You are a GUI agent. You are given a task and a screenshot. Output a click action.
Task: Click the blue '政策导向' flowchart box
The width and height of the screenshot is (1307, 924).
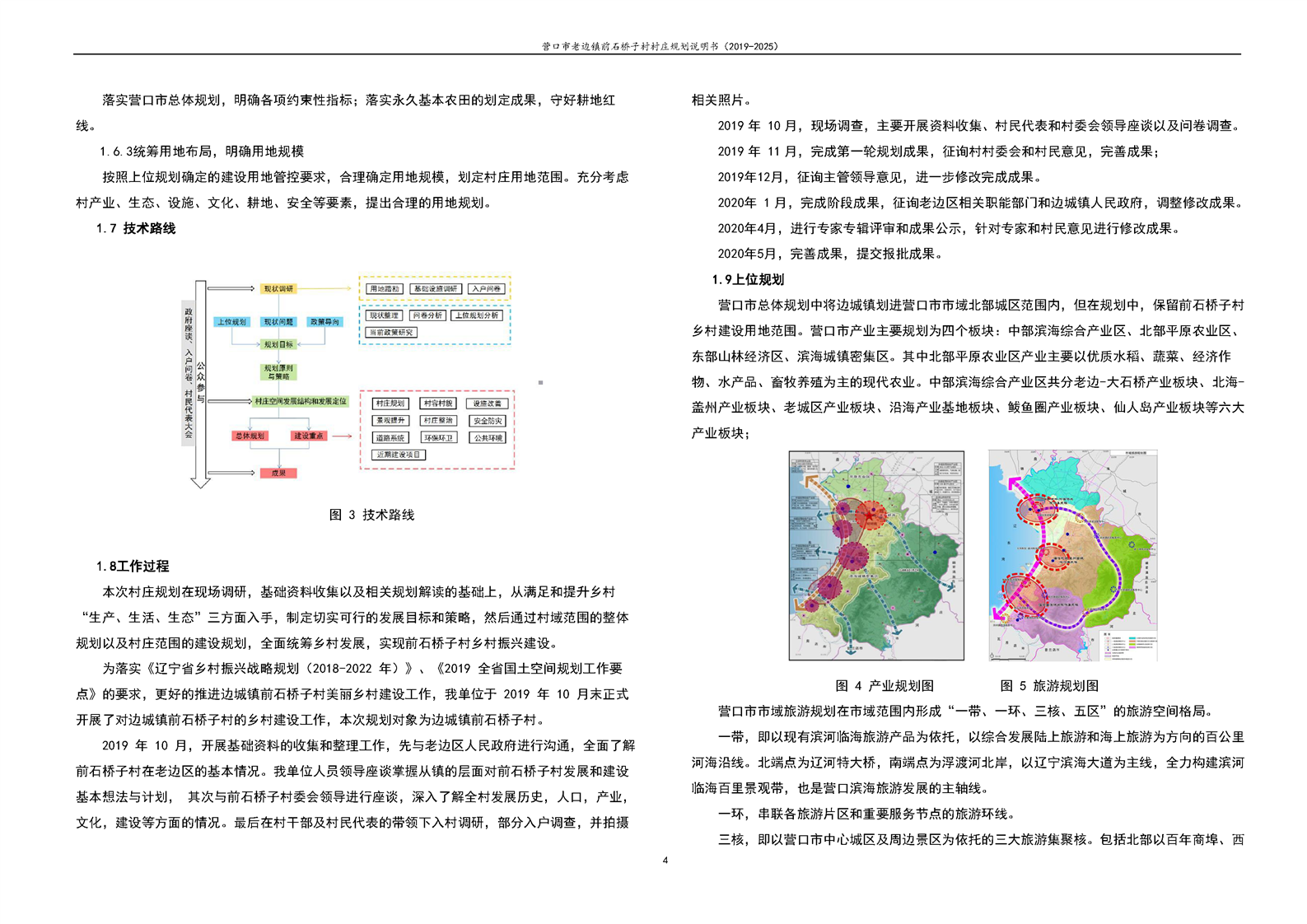point(325,322)
